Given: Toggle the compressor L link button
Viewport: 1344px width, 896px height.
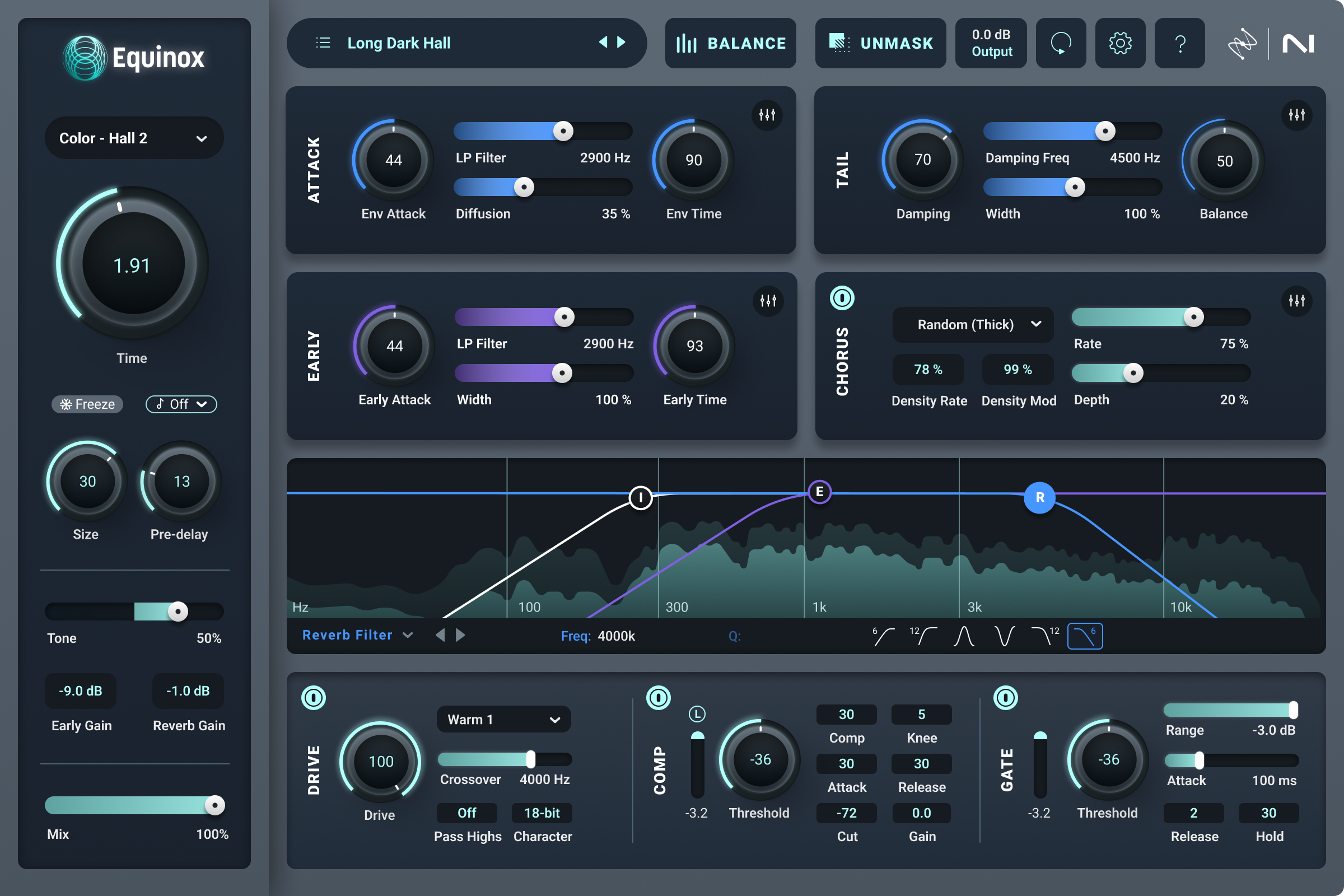Looking at the screenshot, I should click(x=697, y=713).
